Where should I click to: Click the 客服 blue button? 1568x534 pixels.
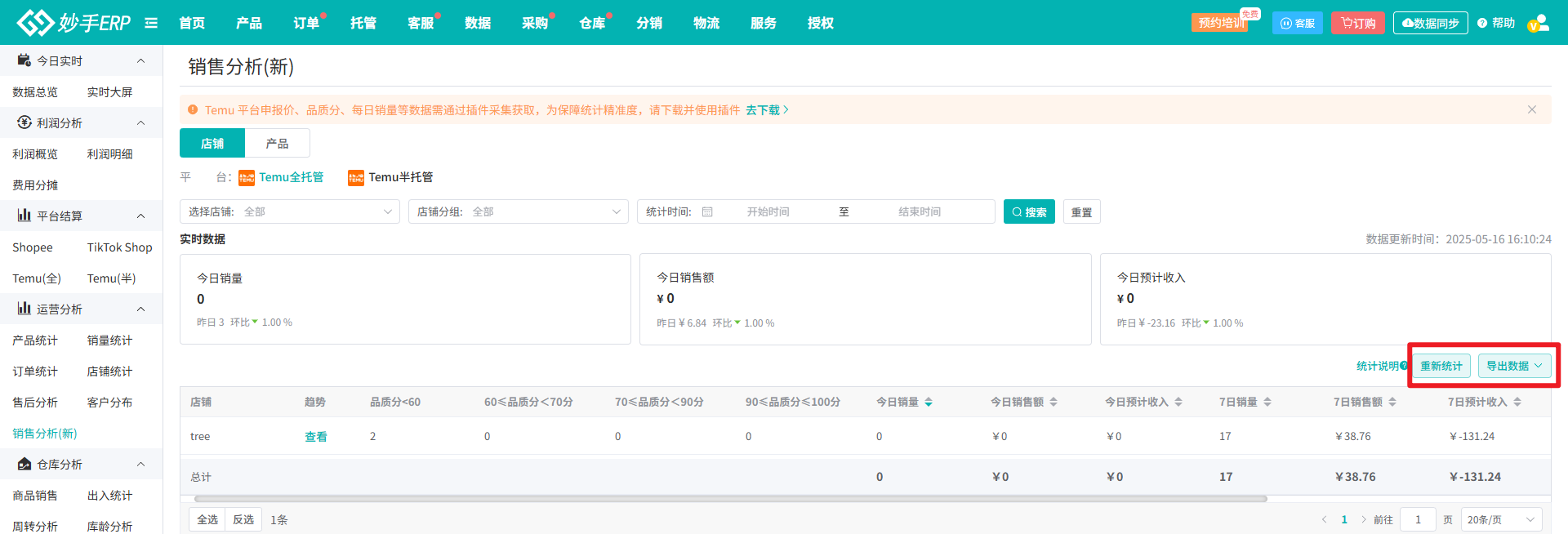tap(1298, 23)
